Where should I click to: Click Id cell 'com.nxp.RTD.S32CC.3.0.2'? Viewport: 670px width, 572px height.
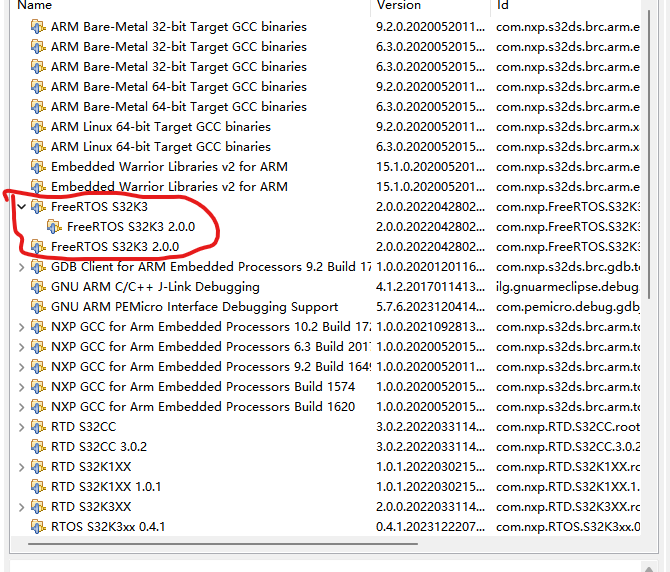coord(568,447)
